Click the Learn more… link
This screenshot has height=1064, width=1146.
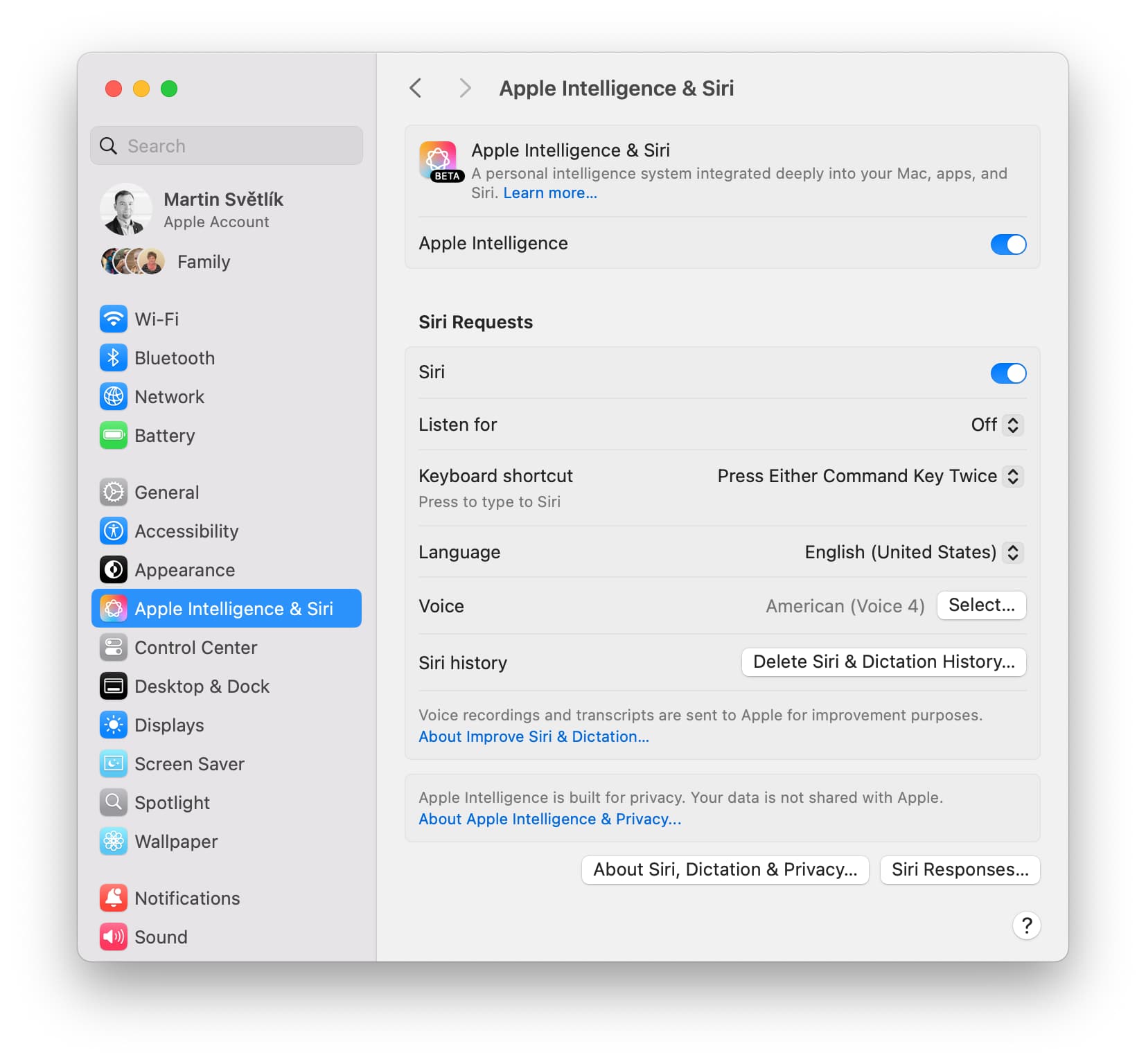tap(550, 193)
